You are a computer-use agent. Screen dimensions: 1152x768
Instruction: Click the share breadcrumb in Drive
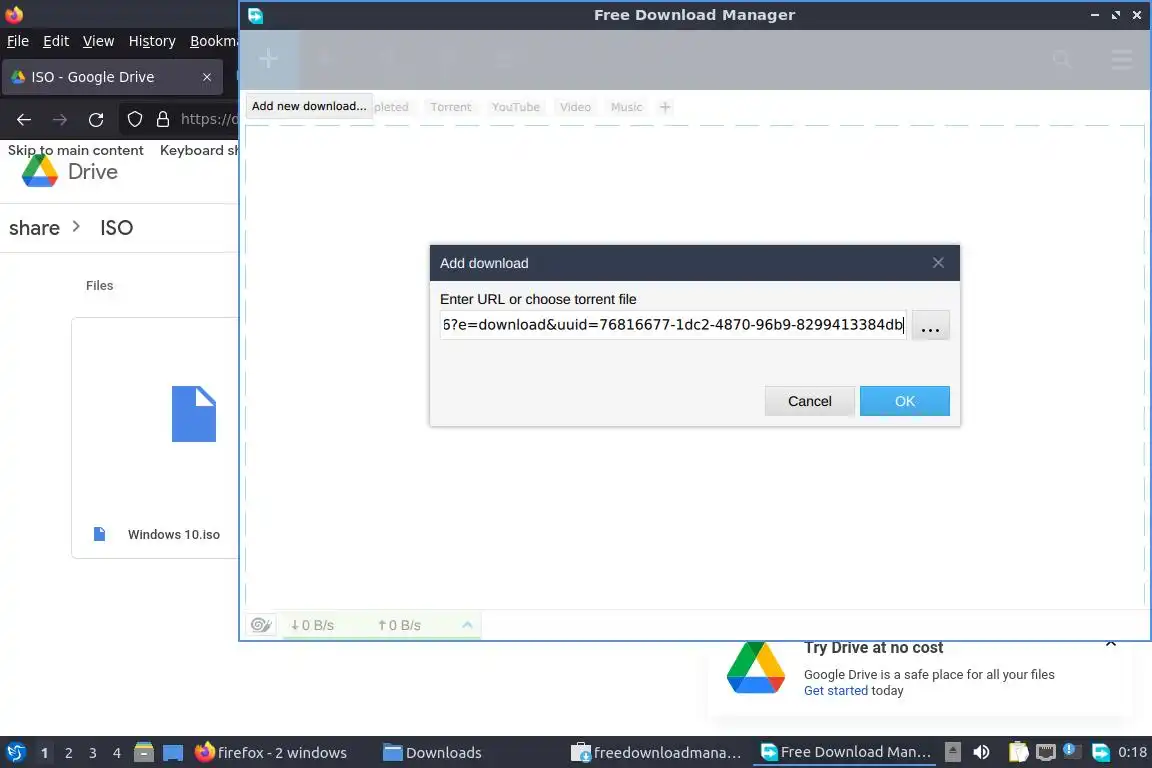tap(34, 228)
